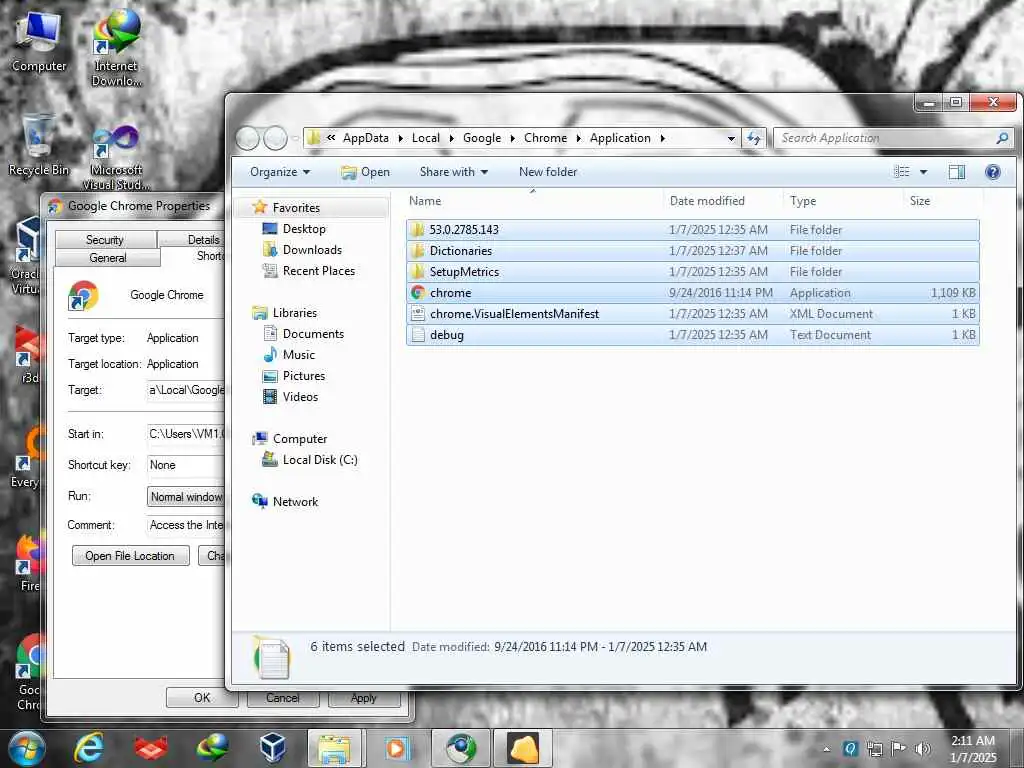Select the chrome.VisualElementsManifest XML file icon

(x=418, y=313)
